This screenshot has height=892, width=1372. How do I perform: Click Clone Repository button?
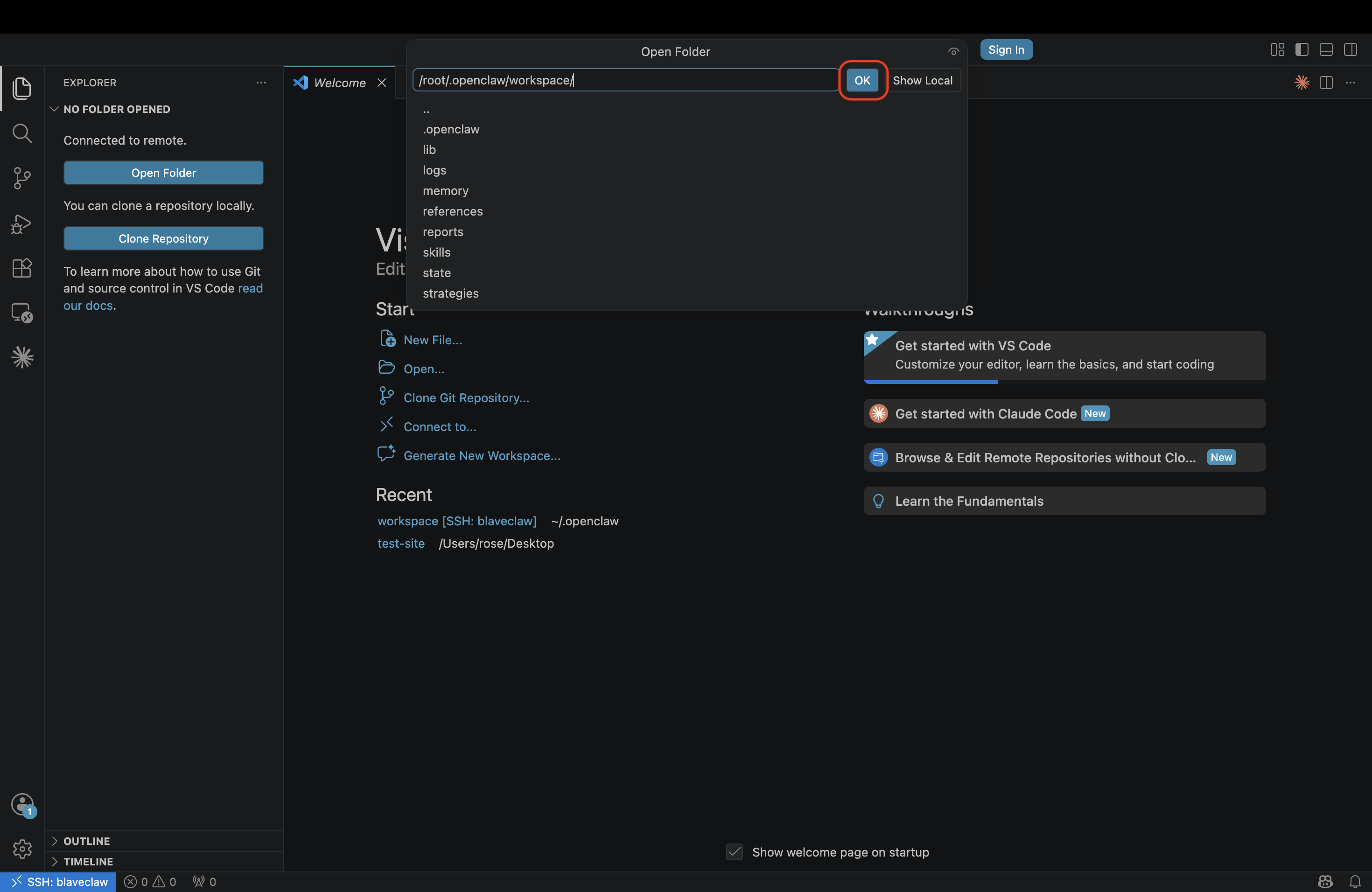tap(164, 238)
